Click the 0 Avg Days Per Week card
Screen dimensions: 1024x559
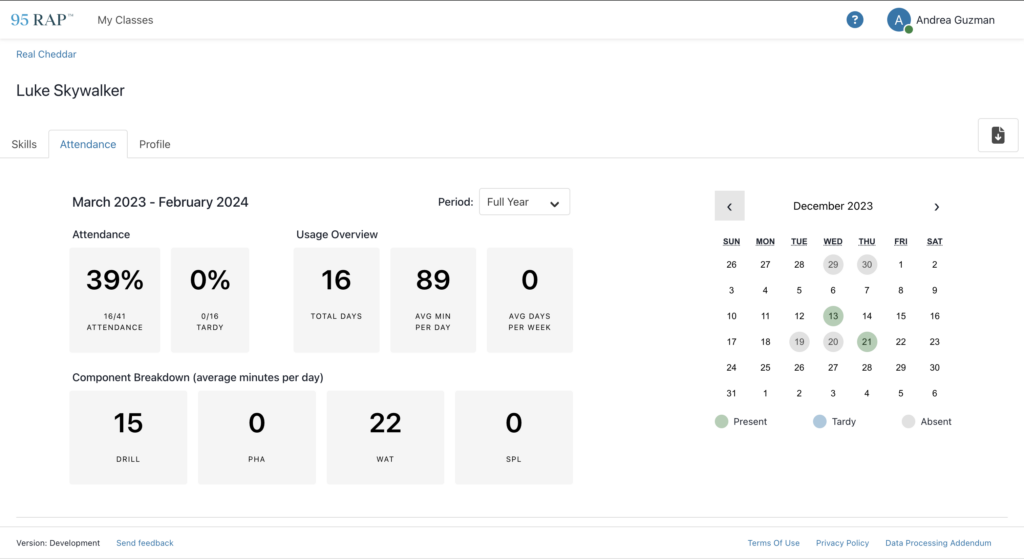(530, 300)
